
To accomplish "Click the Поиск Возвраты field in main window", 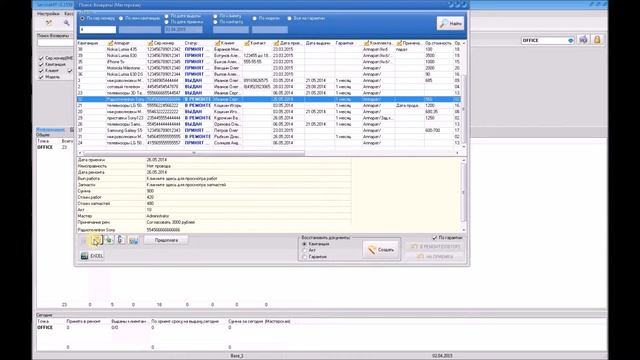I will click(x=56, y=42).
